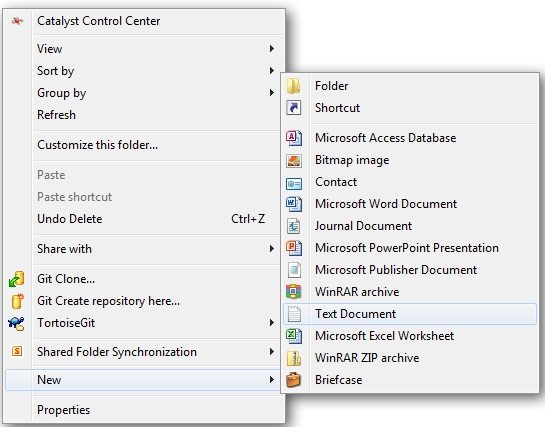Click the Folder icon in the New submenu
Screen dimensions: 545x427
tap(294, 86)
